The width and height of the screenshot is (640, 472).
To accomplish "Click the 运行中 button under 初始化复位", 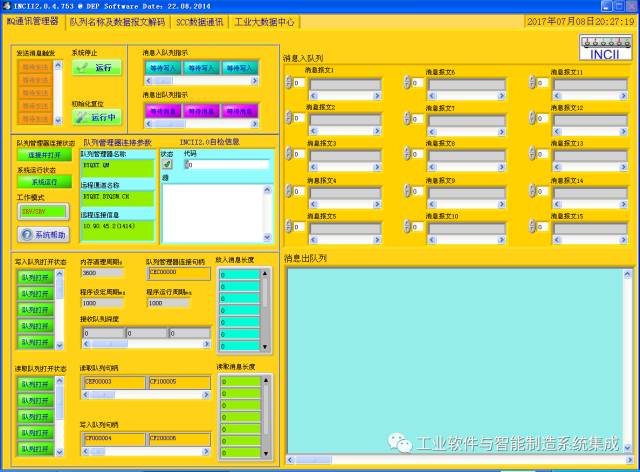I will click(97, 117).
